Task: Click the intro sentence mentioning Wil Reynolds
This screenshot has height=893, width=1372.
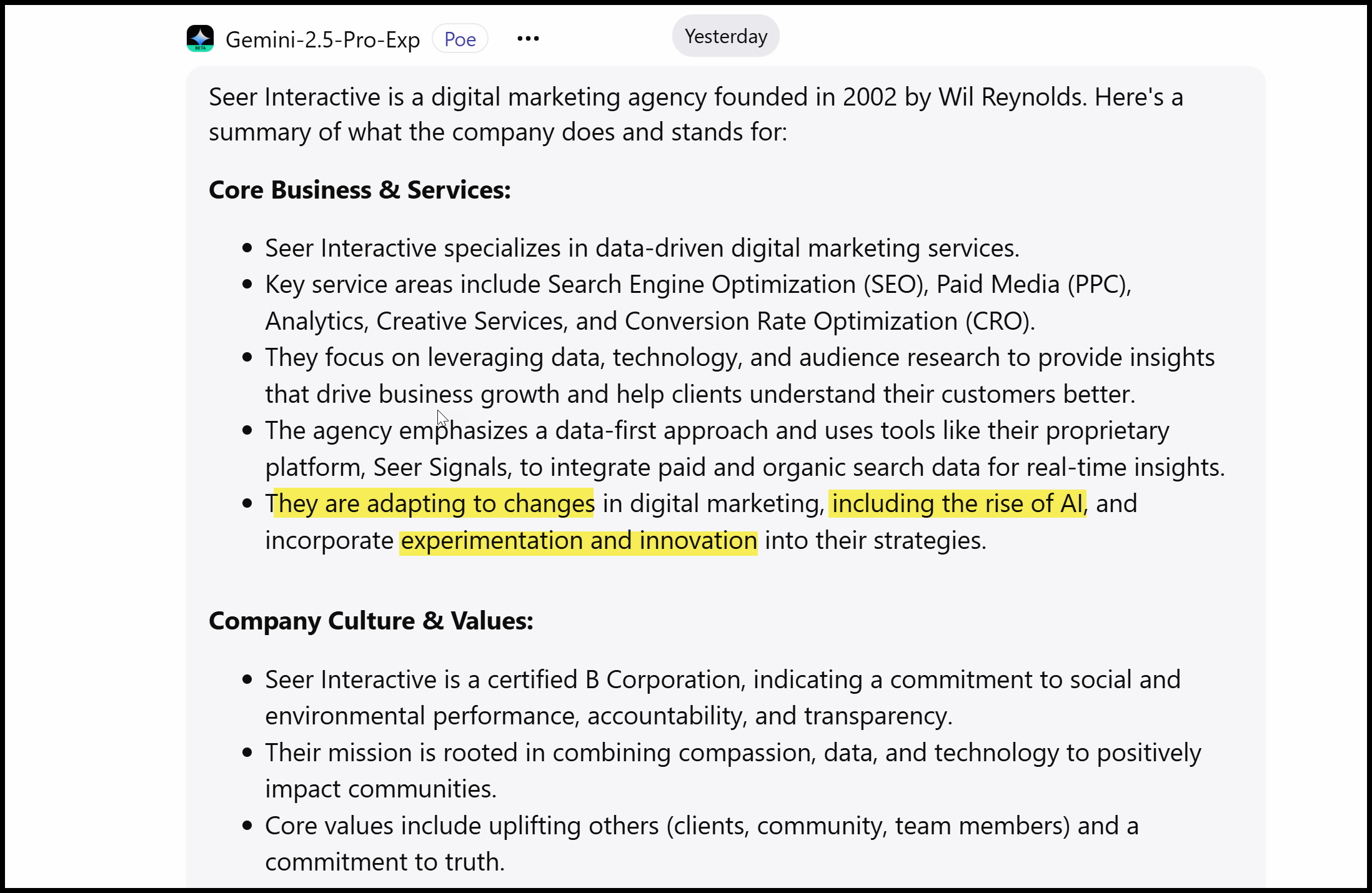Action: coord(695,98)
